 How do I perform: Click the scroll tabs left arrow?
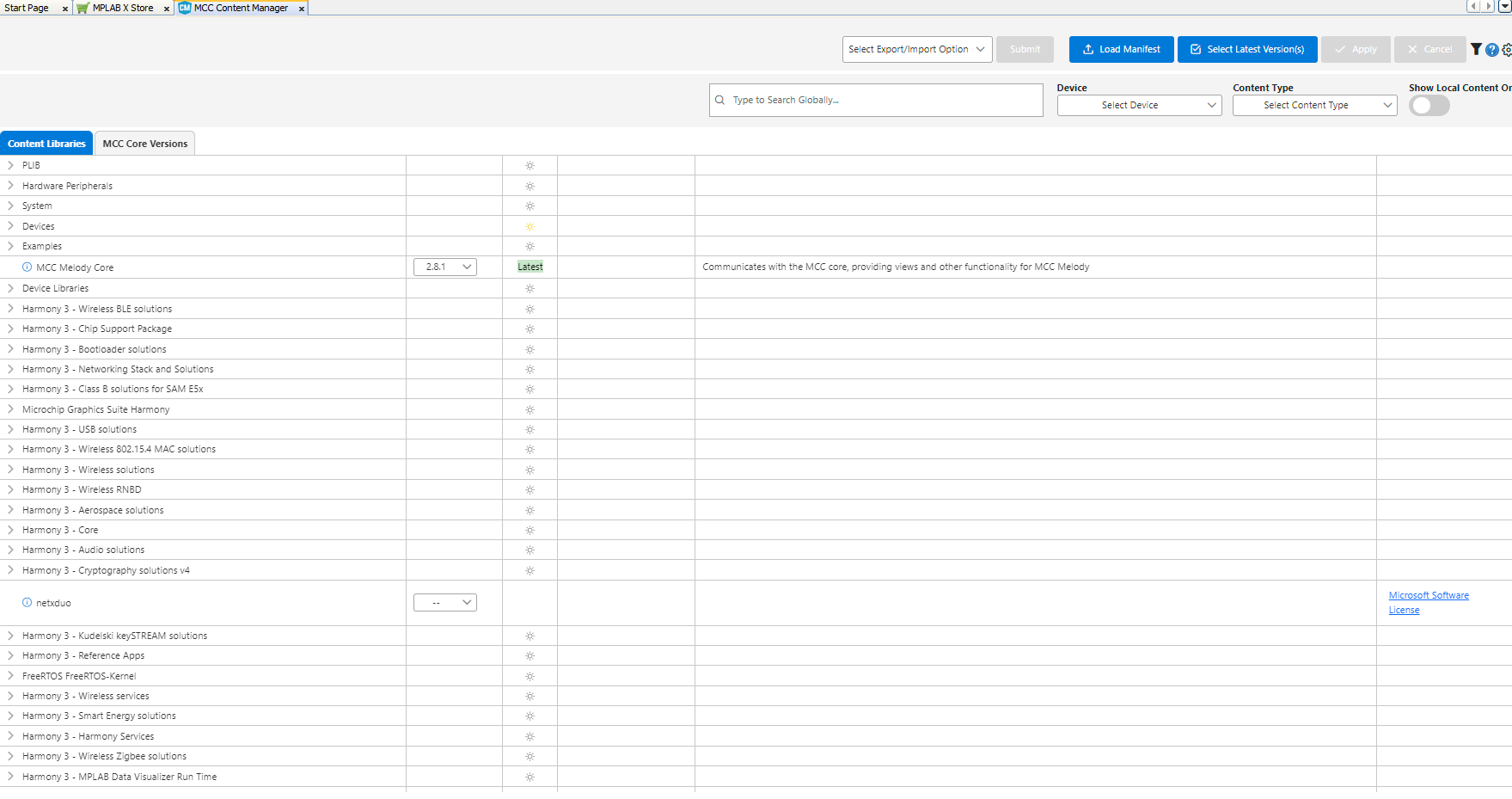pyautogui.click(x=1472, y=6)
